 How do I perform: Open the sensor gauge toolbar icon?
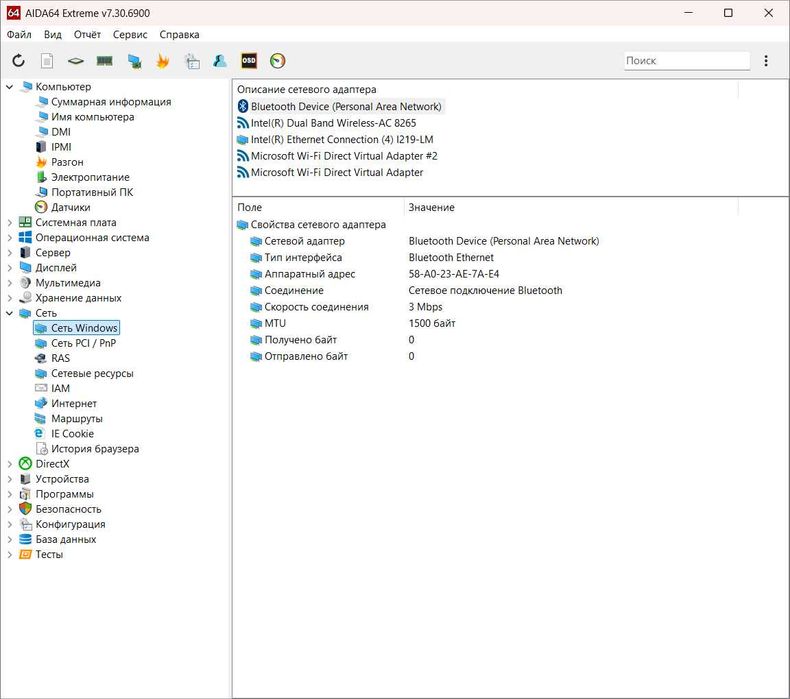coord(278,60)
